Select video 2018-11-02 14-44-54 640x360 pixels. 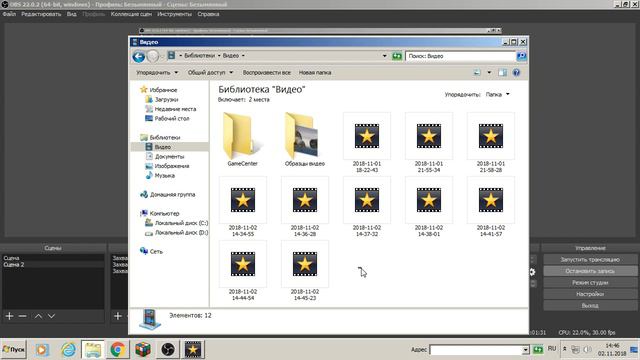[x=242, y=271]
